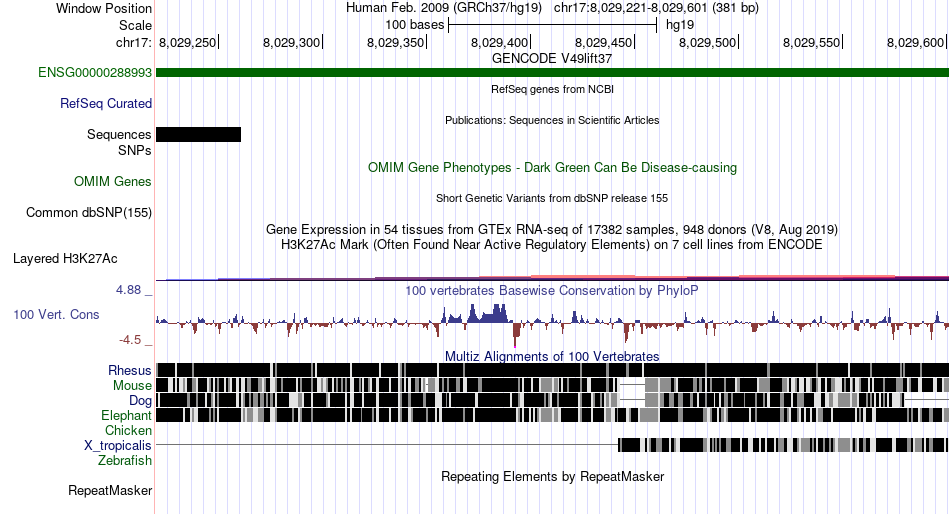Select the Elephant alignment label

point(126,416)
